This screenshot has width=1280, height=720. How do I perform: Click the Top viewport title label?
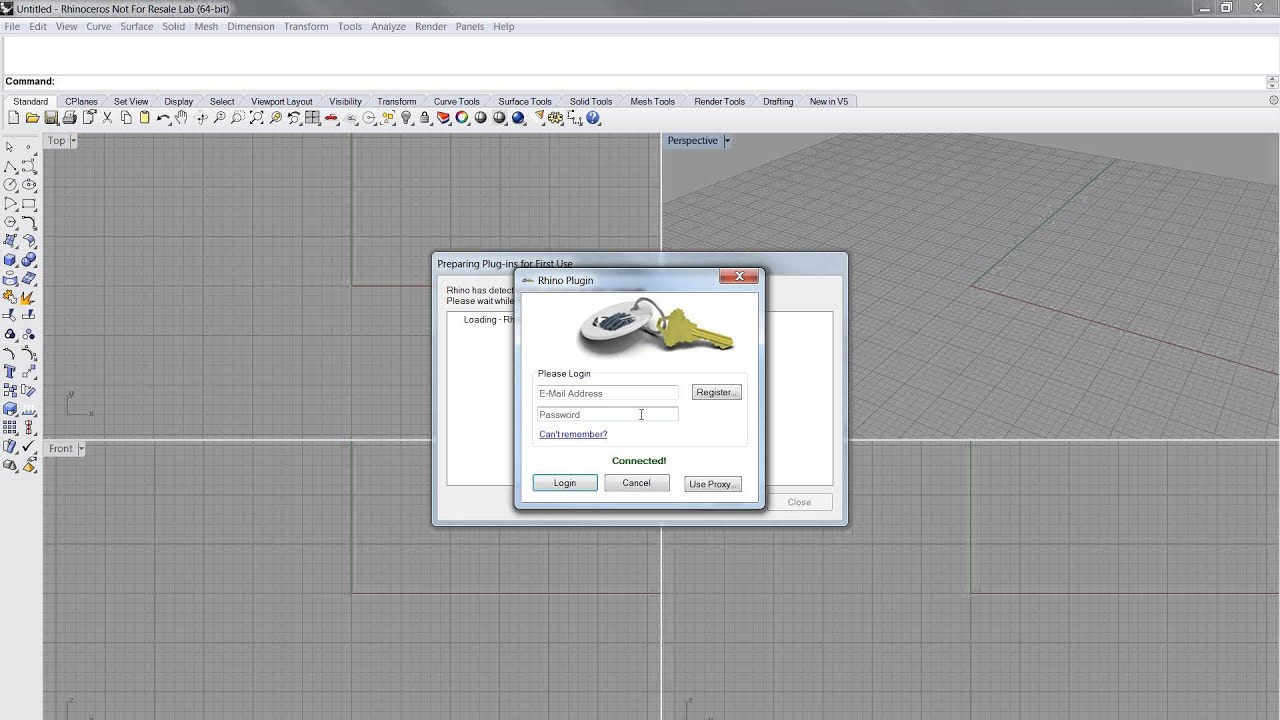[57, 141]
